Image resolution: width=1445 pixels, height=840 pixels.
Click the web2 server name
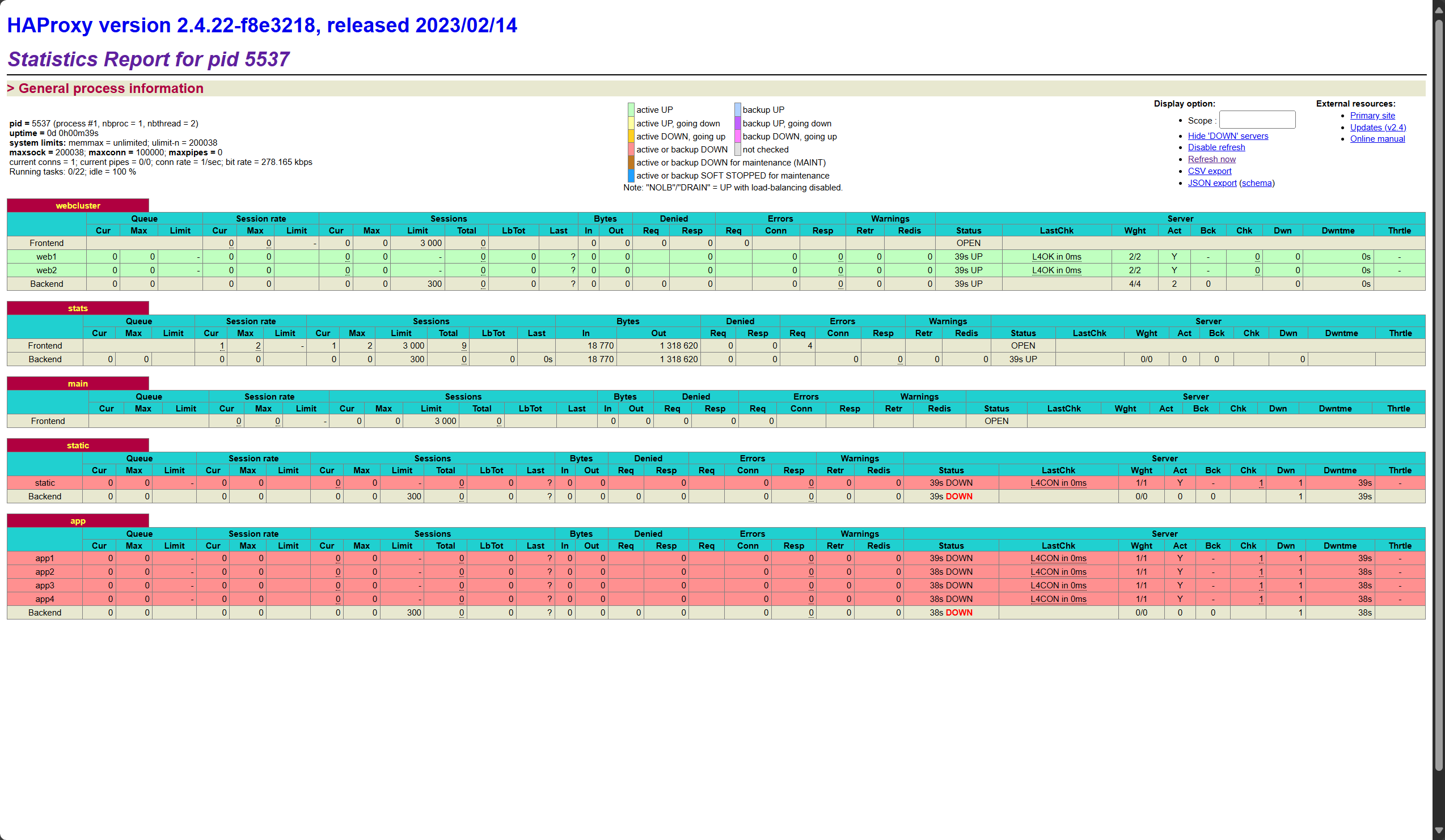47,270
